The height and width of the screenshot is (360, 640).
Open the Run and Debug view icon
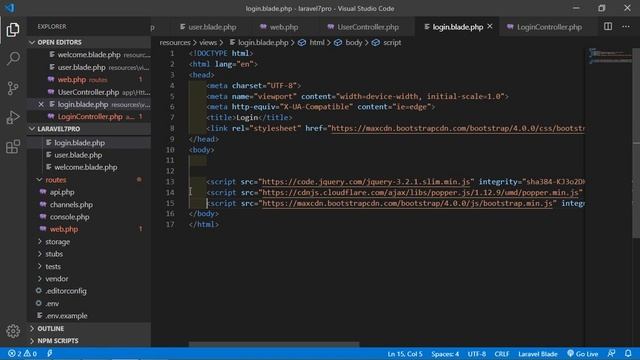(13, 118)
